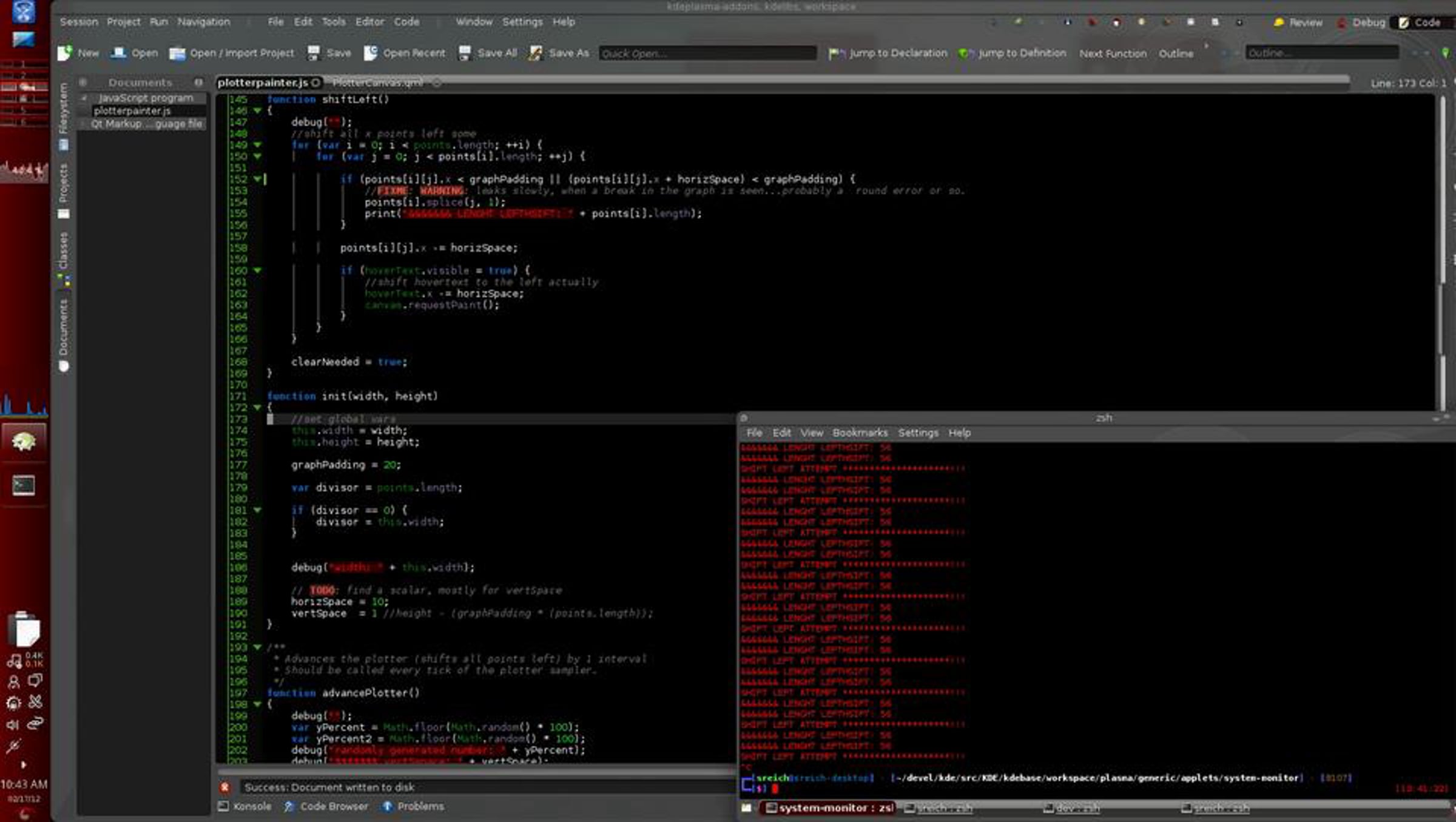Toggle the Code Browser tool view

pyautogui.click(x=326, y=806)
